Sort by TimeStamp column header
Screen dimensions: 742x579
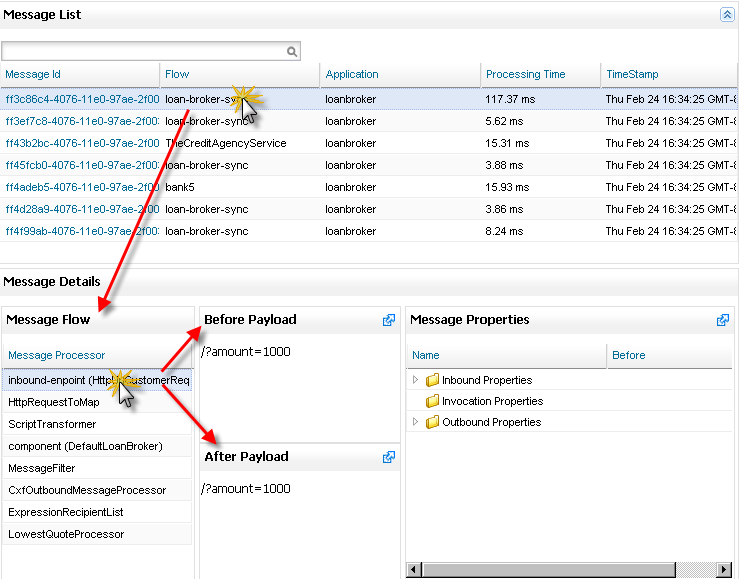pos(631,74)
